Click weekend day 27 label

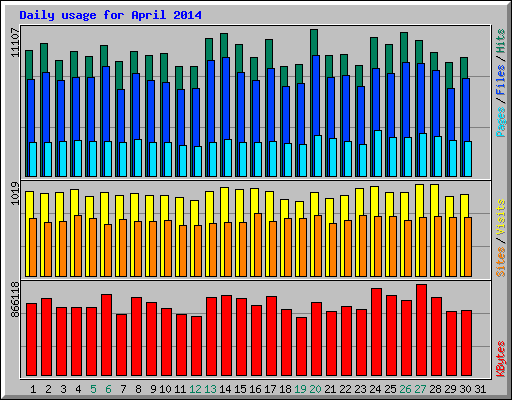420,389
